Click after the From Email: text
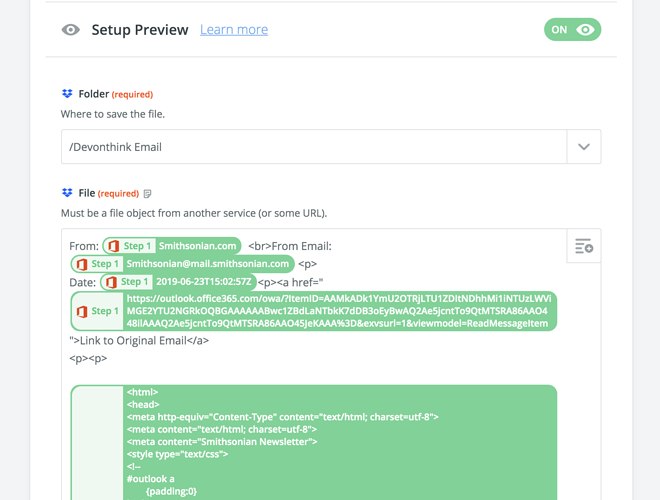 tap(333, 246)
